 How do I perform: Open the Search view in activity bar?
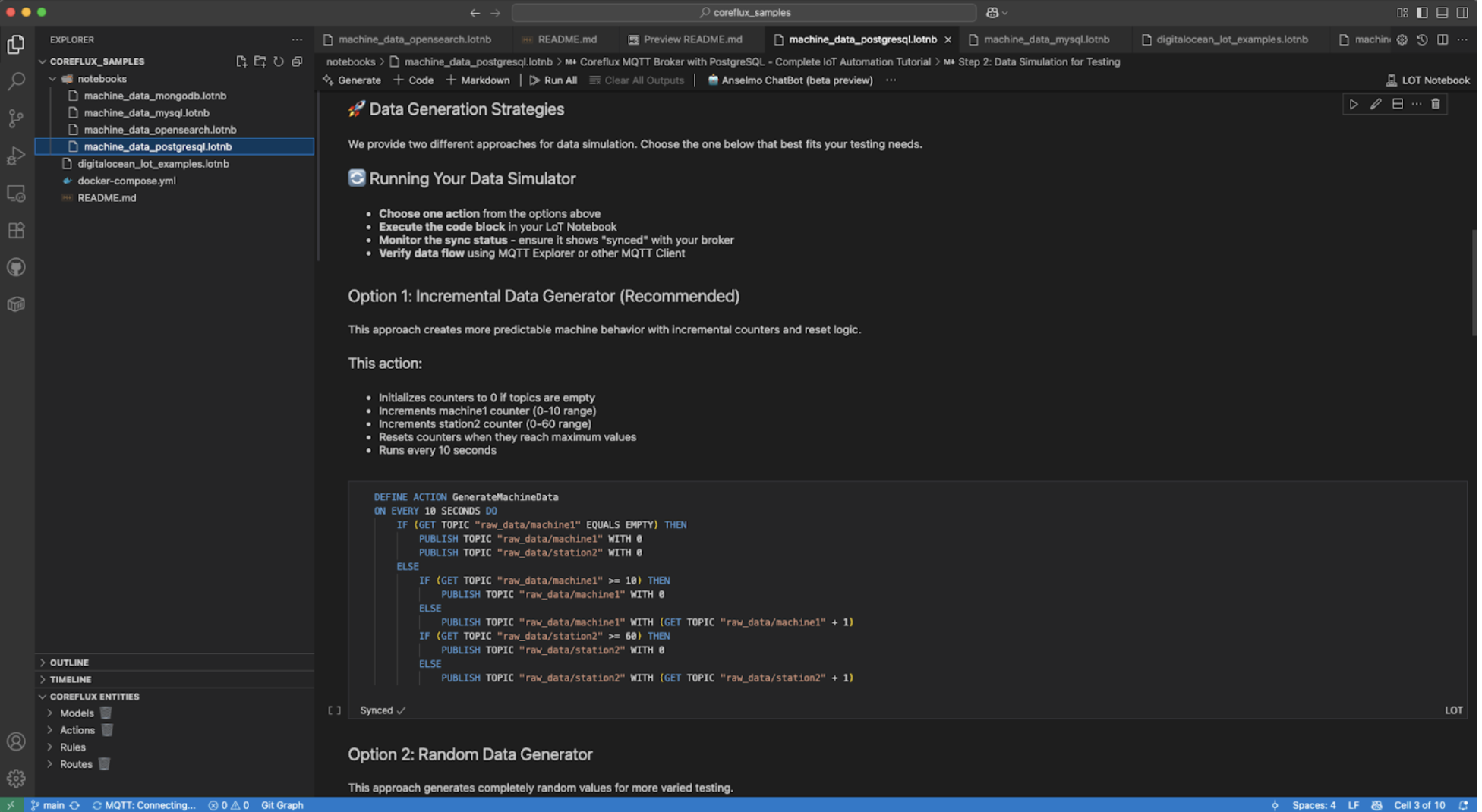coord(16,81)
